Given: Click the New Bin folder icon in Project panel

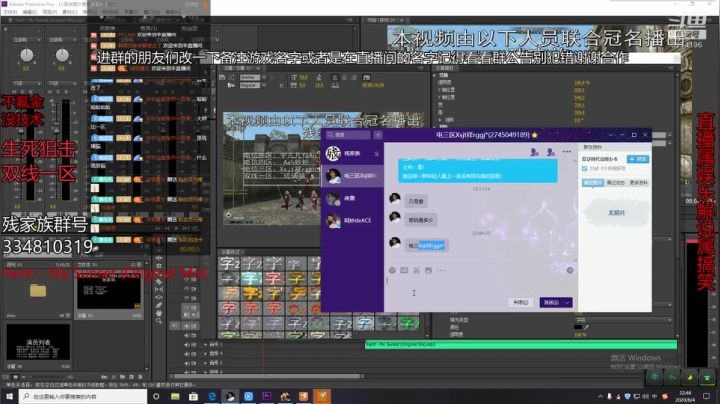Looking at the screenshot, I should click(x=123, y=377).
